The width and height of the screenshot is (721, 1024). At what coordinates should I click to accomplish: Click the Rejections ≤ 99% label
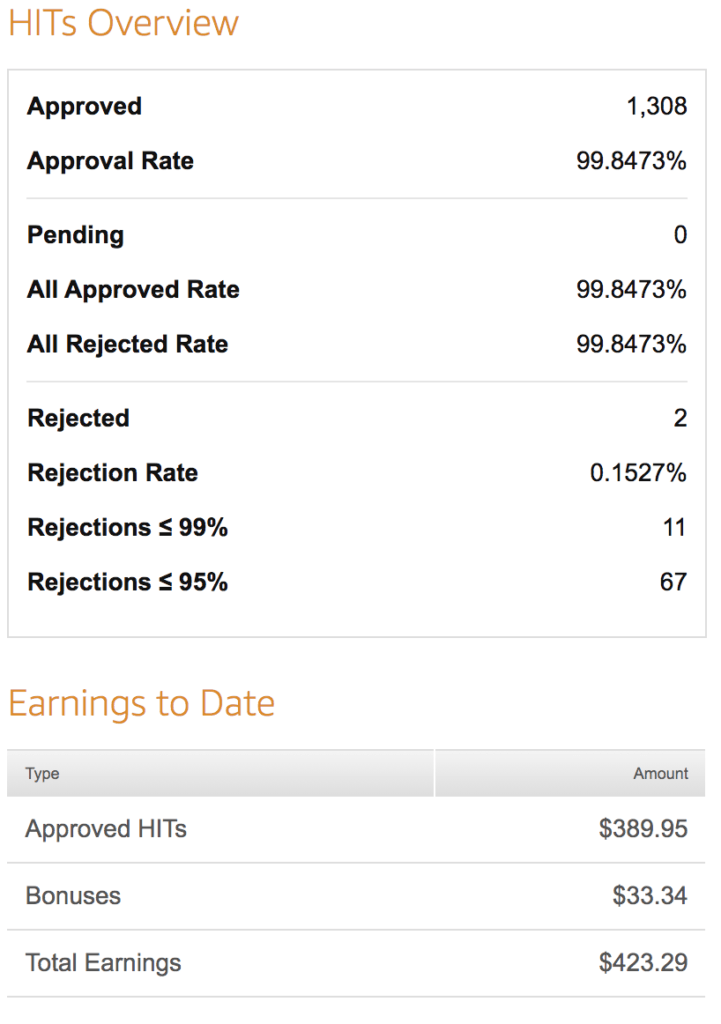coord(127,528)
